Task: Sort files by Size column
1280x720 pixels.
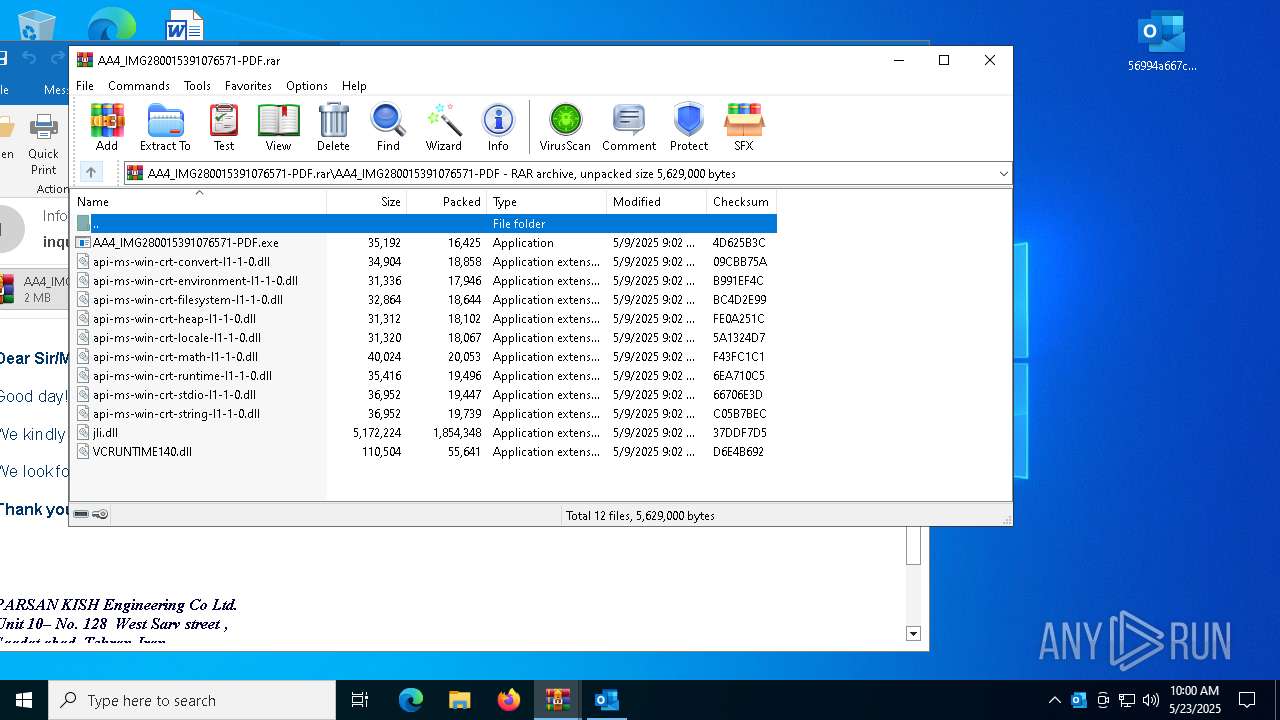Action: [x=367, y=202]
